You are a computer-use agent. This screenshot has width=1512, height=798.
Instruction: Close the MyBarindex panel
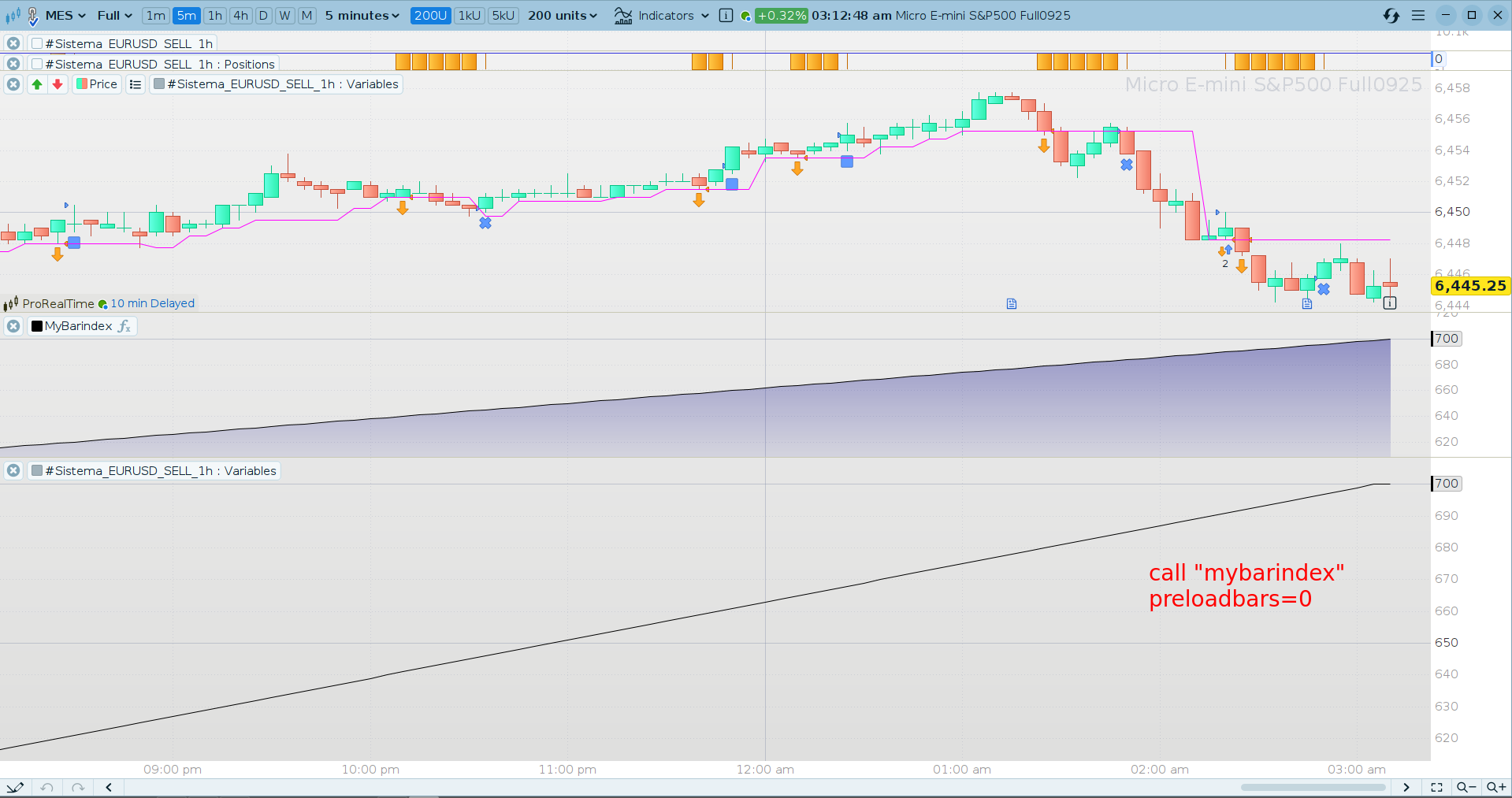pyautogui.click(x=13, y=326)
